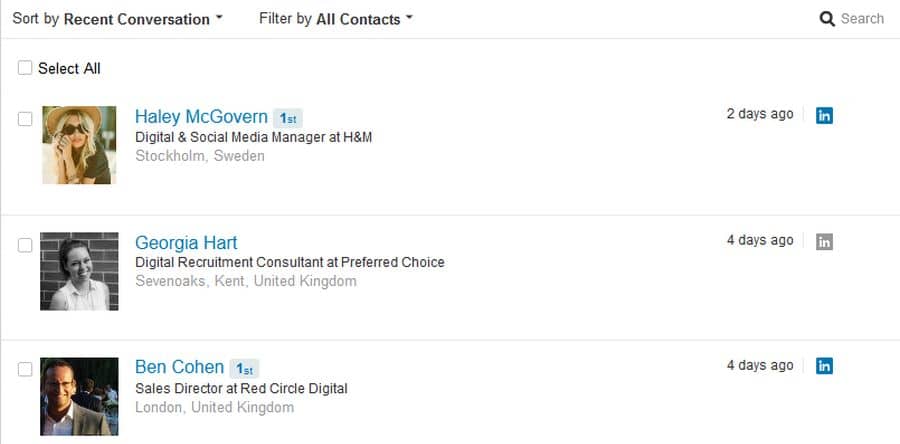The width and height of the screenshot is (900, 444).
Task: Click the '2 days ago' timestamp
Action: coord(760,114)
